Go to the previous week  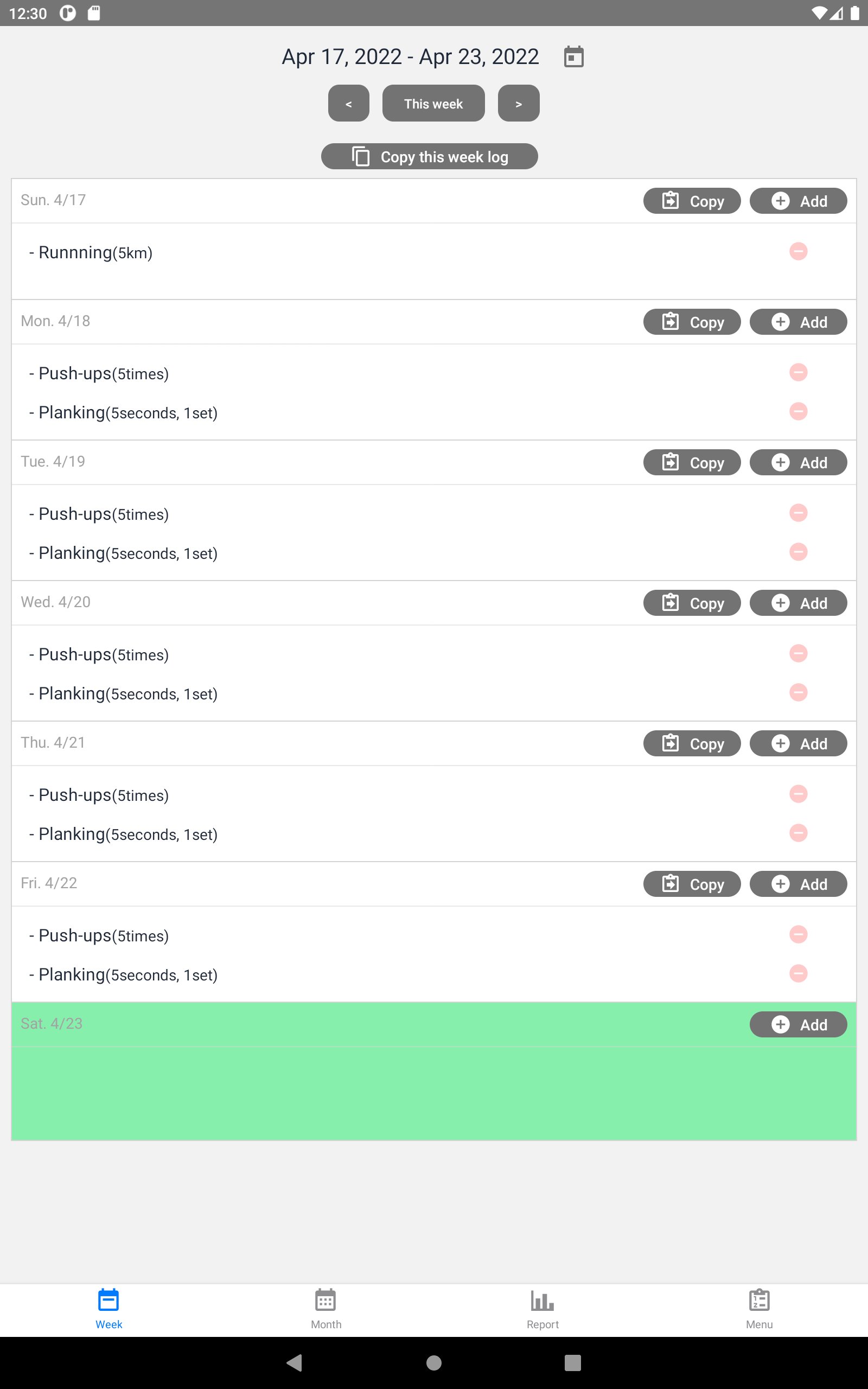(x=348, y=104)
